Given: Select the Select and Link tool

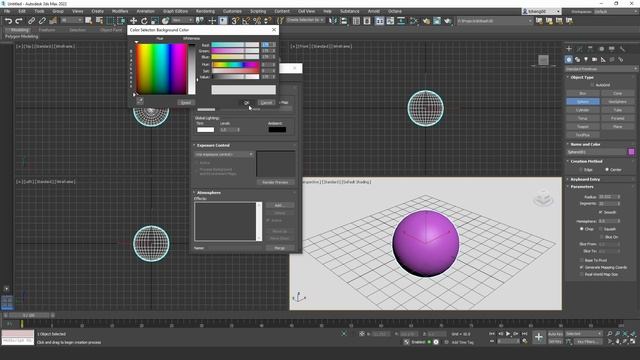Looking at the screenshot, I should coord(31,20).
